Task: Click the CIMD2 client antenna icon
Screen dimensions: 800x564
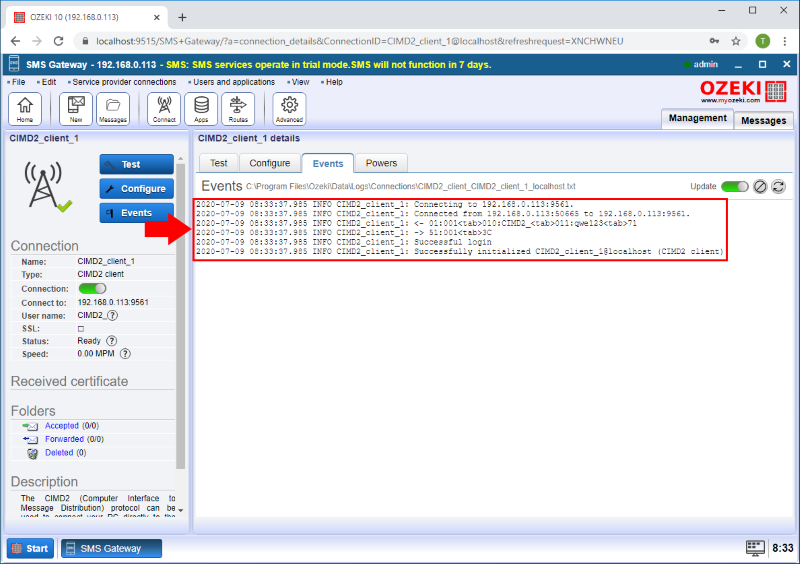Action: coord(46,186)
